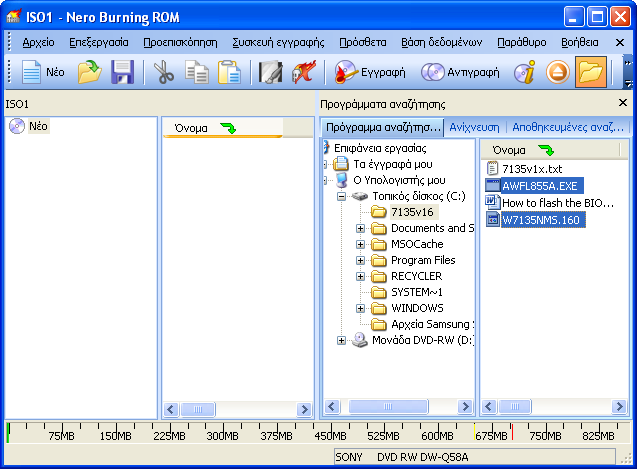Screen dimensions: 637x469
Task: Select Ο Υπολογιστής μου node
Action: tap(399, 180)
